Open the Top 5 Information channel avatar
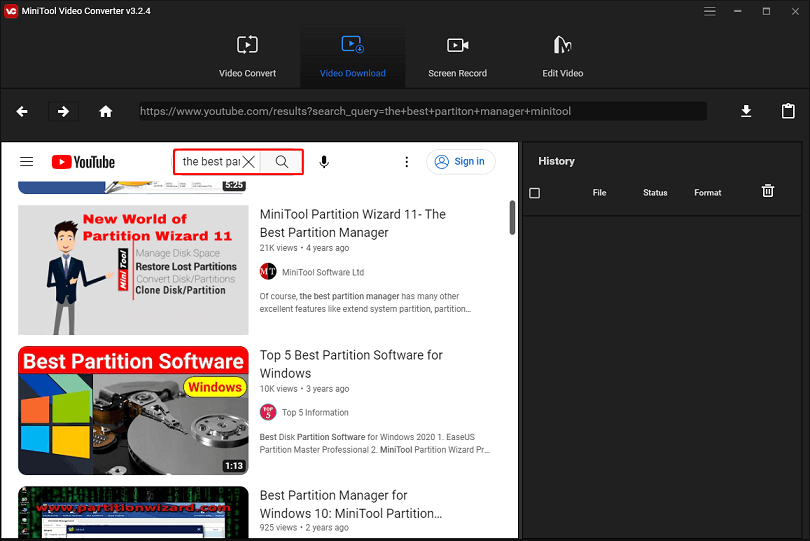 [x=268, y=412]
